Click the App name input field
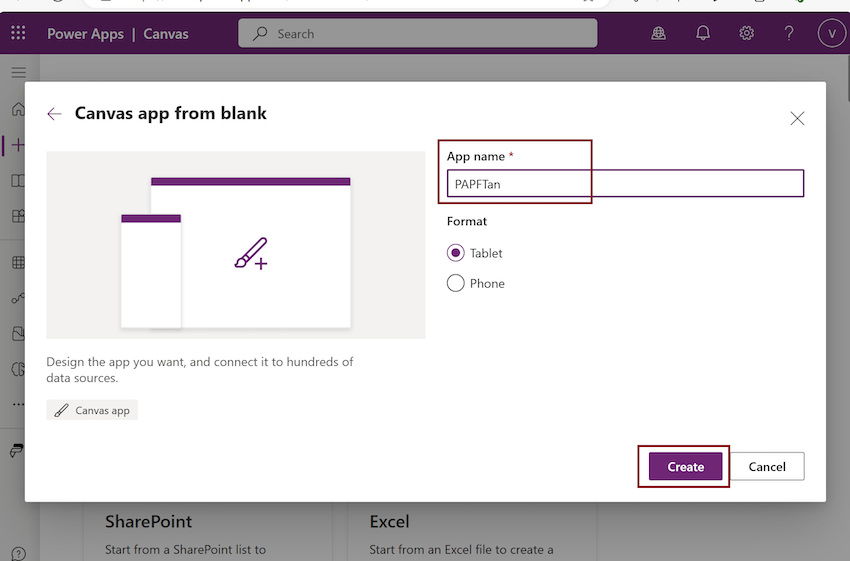The height and width of the screenshot is (561, 850). click(625, 183)
